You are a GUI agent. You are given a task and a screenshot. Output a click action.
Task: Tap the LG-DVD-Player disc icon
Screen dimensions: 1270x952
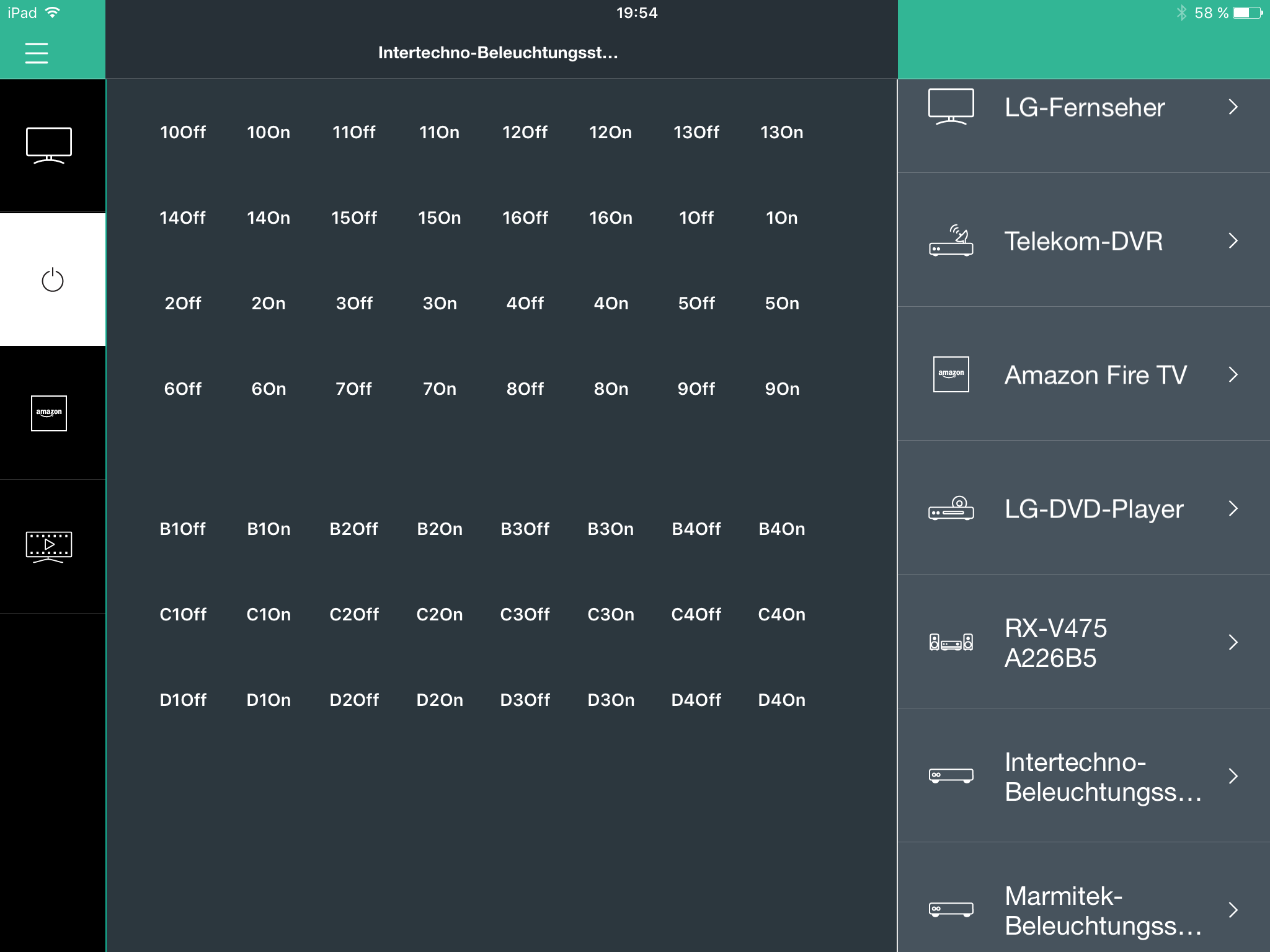point(951,508)
